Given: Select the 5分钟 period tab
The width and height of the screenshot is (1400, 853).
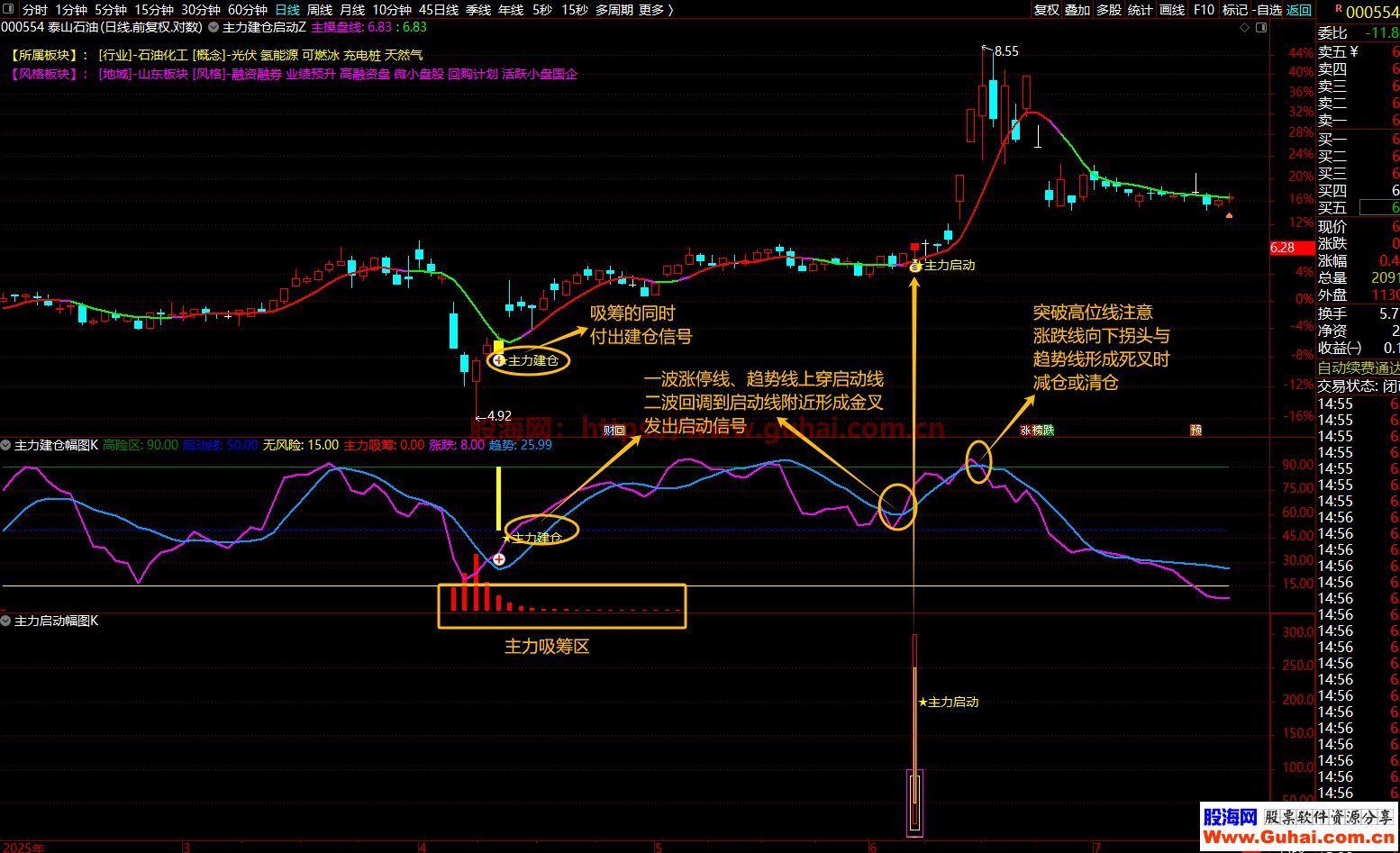Looking at the screenshot, I should tap(111, 10).
